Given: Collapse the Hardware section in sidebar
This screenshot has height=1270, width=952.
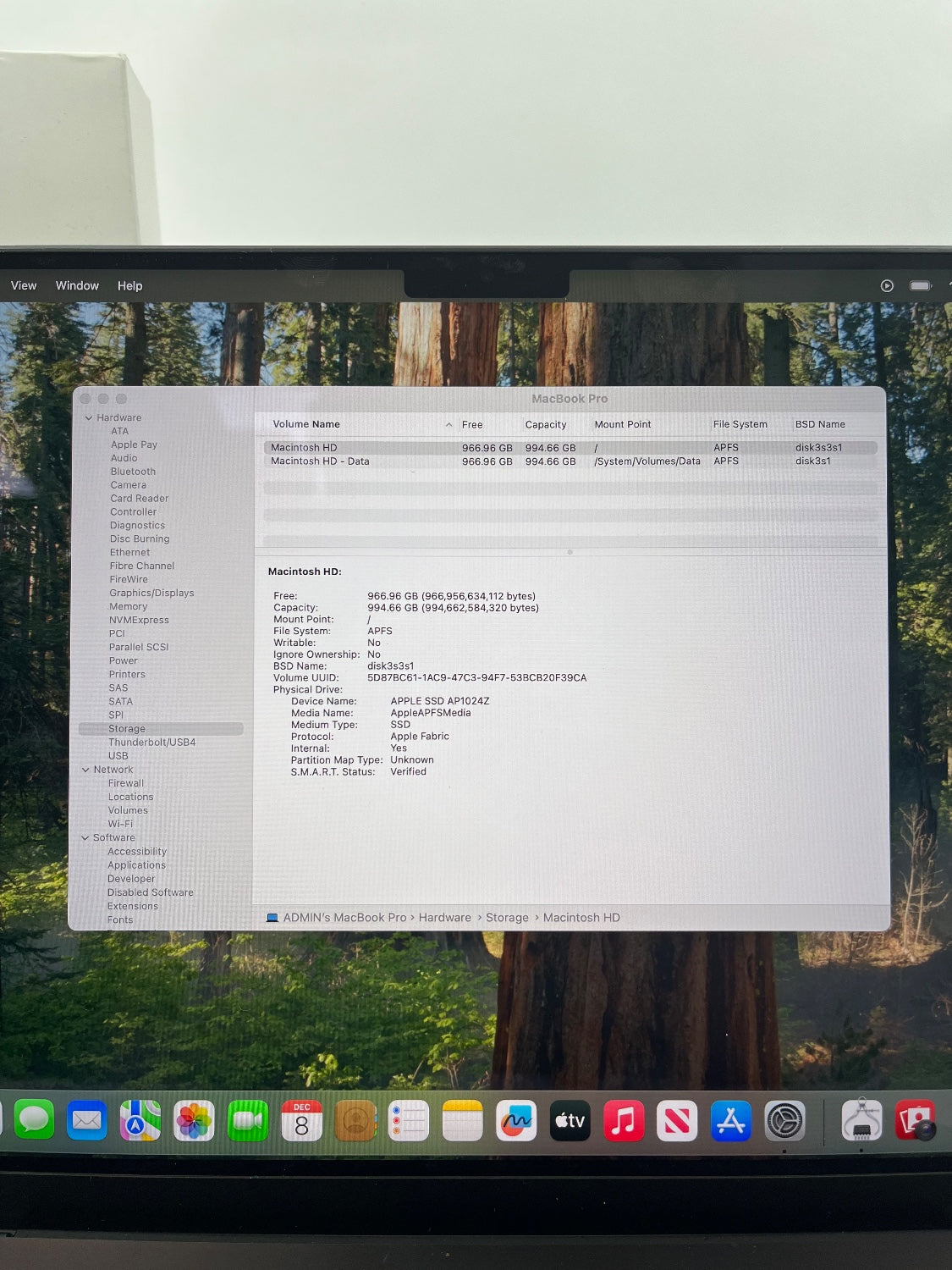Looking at the screenshot, I should pos(89,418).
